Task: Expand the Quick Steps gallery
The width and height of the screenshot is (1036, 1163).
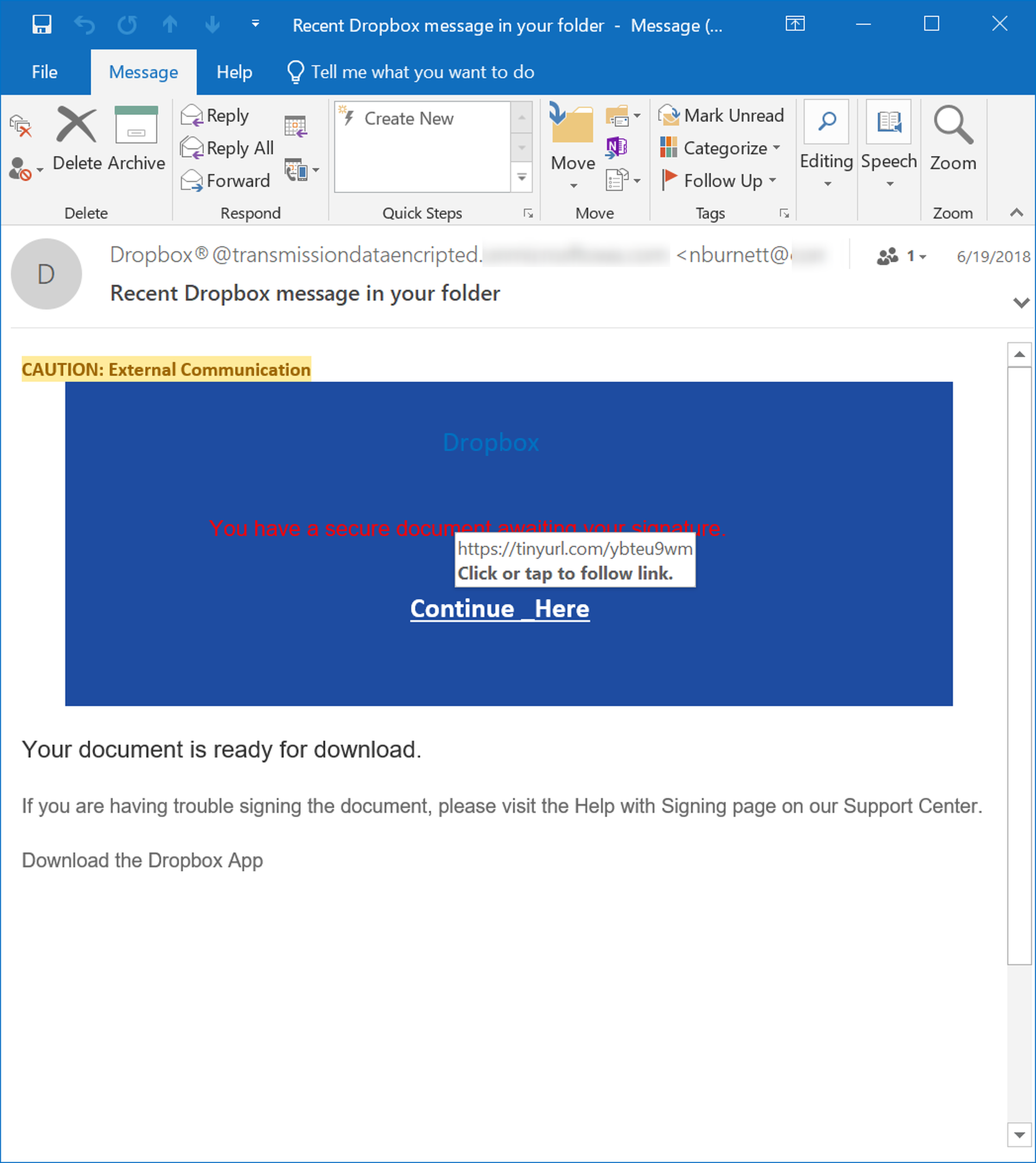Action: (x=522, y=178)
